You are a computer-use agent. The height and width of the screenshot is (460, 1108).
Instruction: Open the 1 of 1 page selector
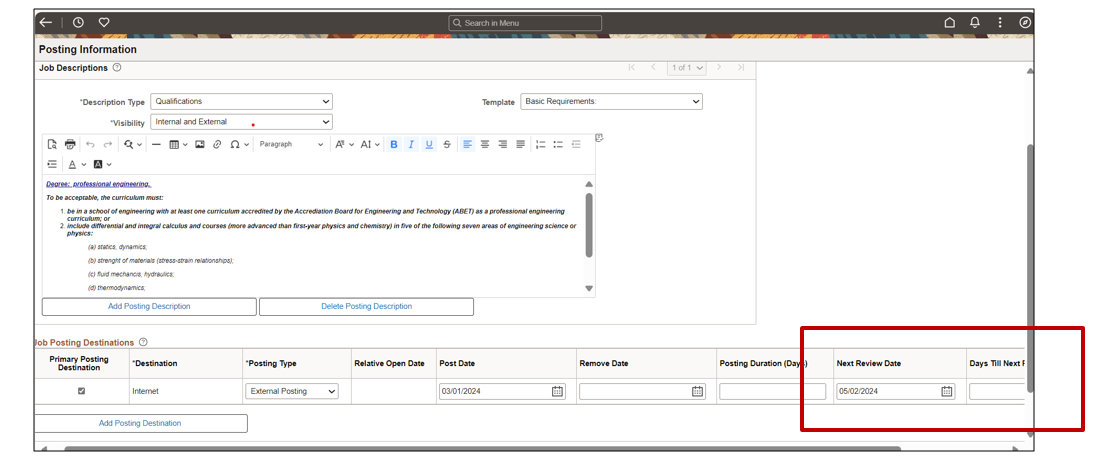pyautogui.click(x=686, y=68)
